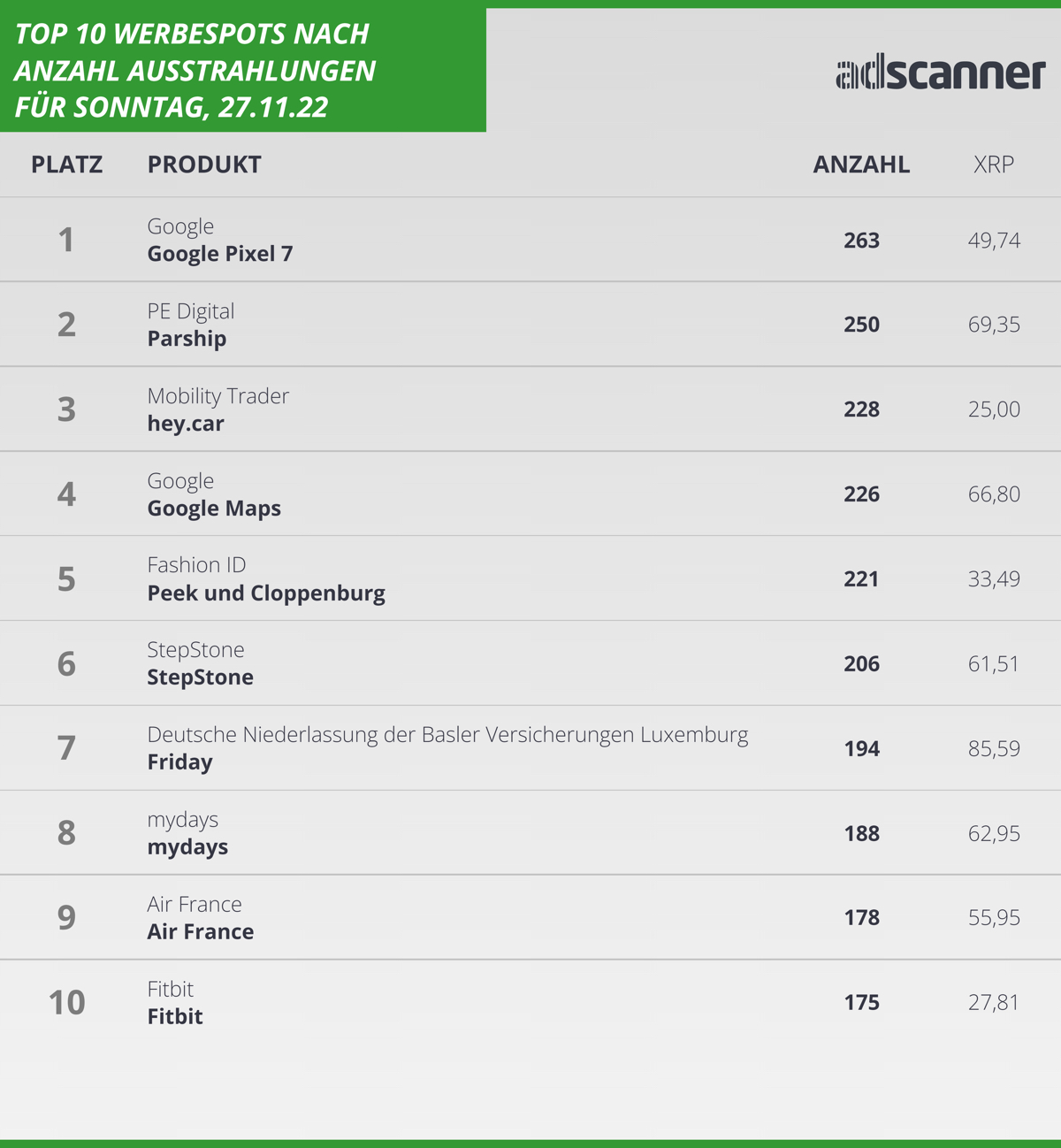The image size is (1061, 1148).
Task: Click the Parship product name
Action: click(x=187, y=339)
